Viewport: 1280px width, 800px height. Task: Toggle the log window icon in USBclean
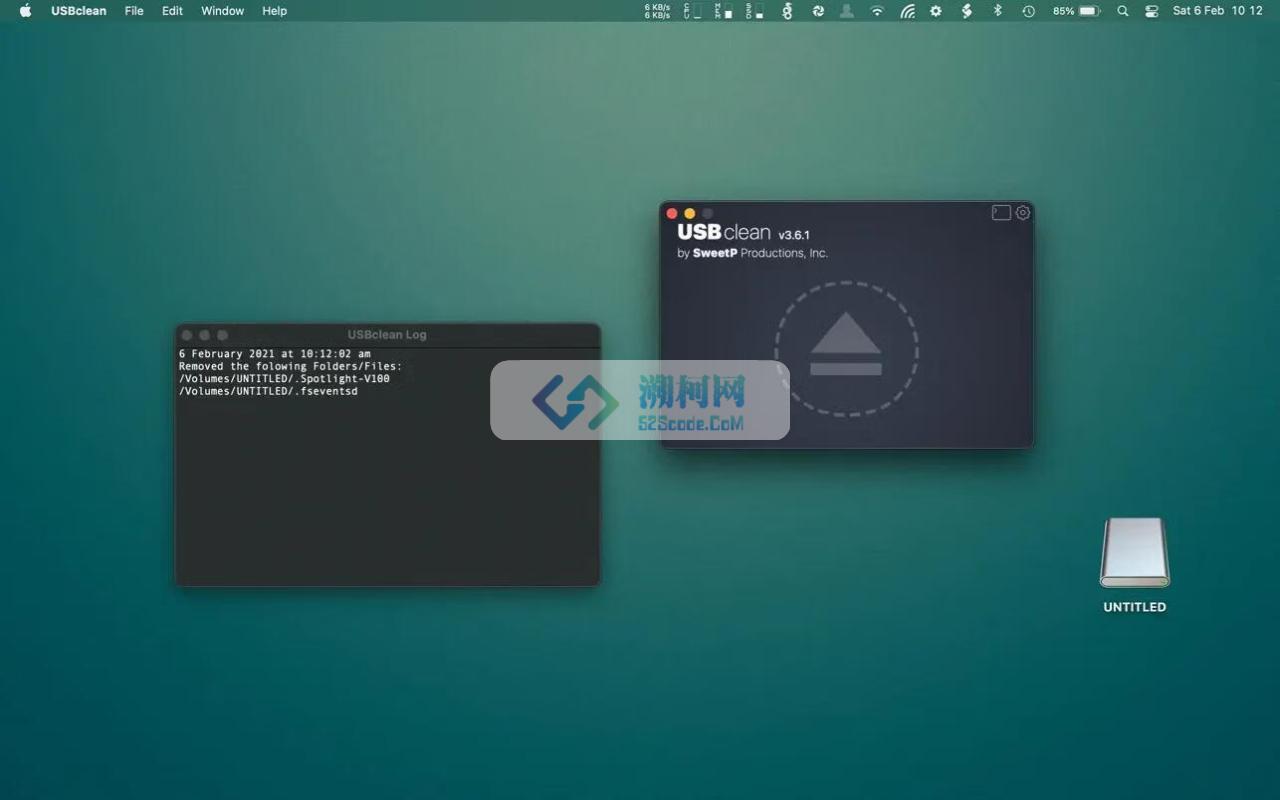coord(1001,213)
